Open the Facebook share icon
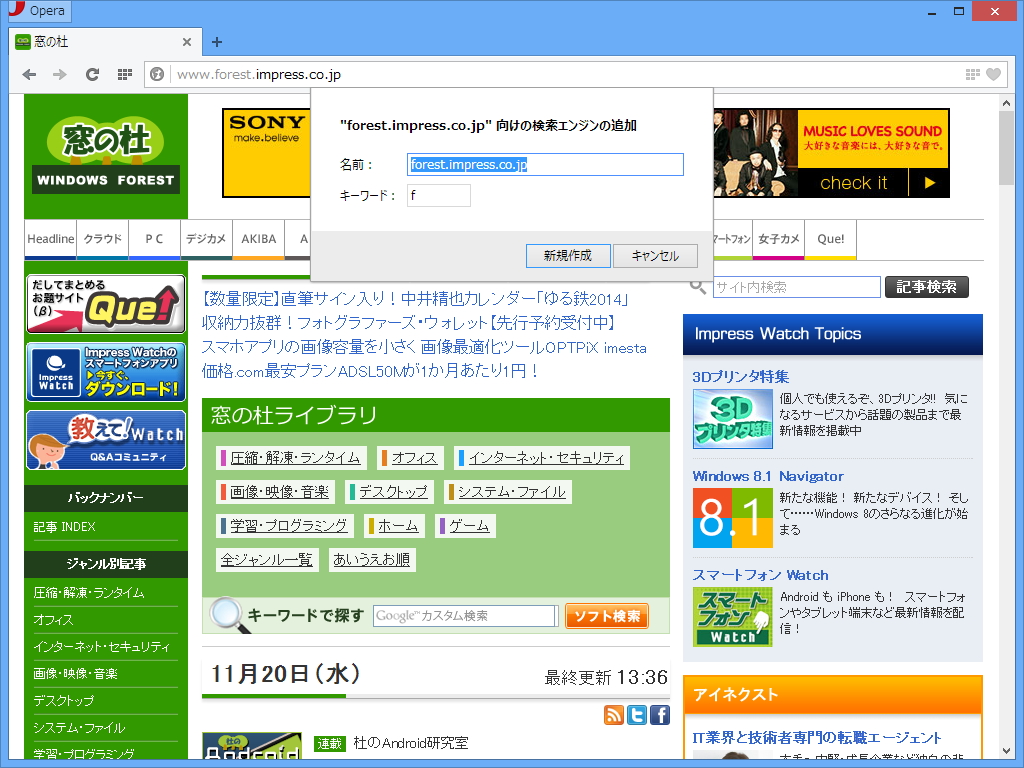 tap(660, 715)
